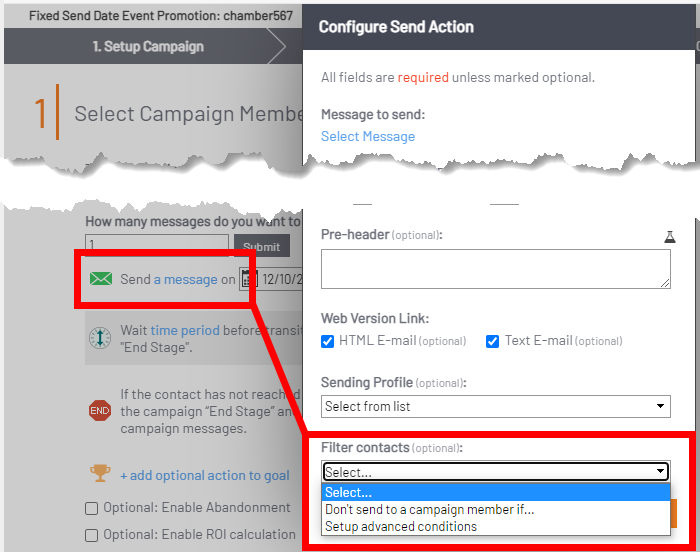The height and width of the screenshot is (552, 700).
Task: Open the Sending Profile dropdown
Action: [x=495, y=406]
